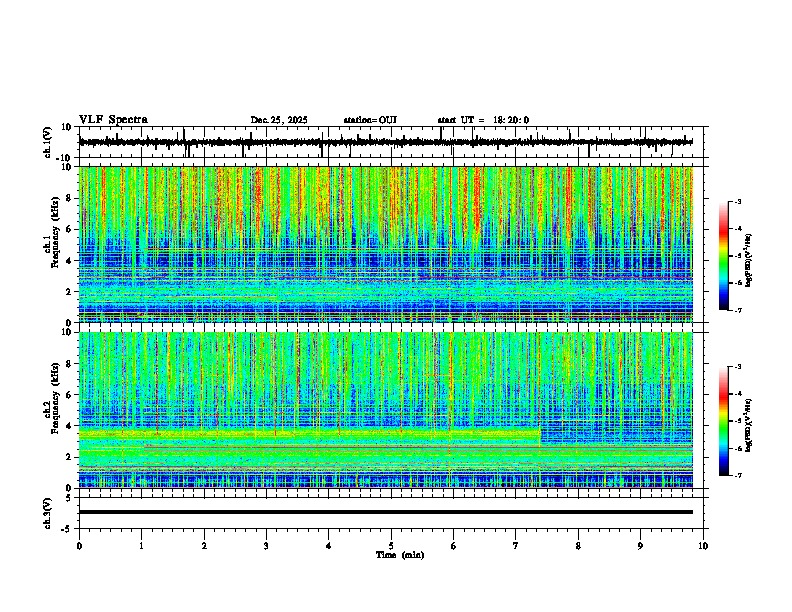This screenshot has width=792, height=612.
Task: Click the ch.2 spectrogram plot
Action: pyautogui.click(x=386, y=410)
